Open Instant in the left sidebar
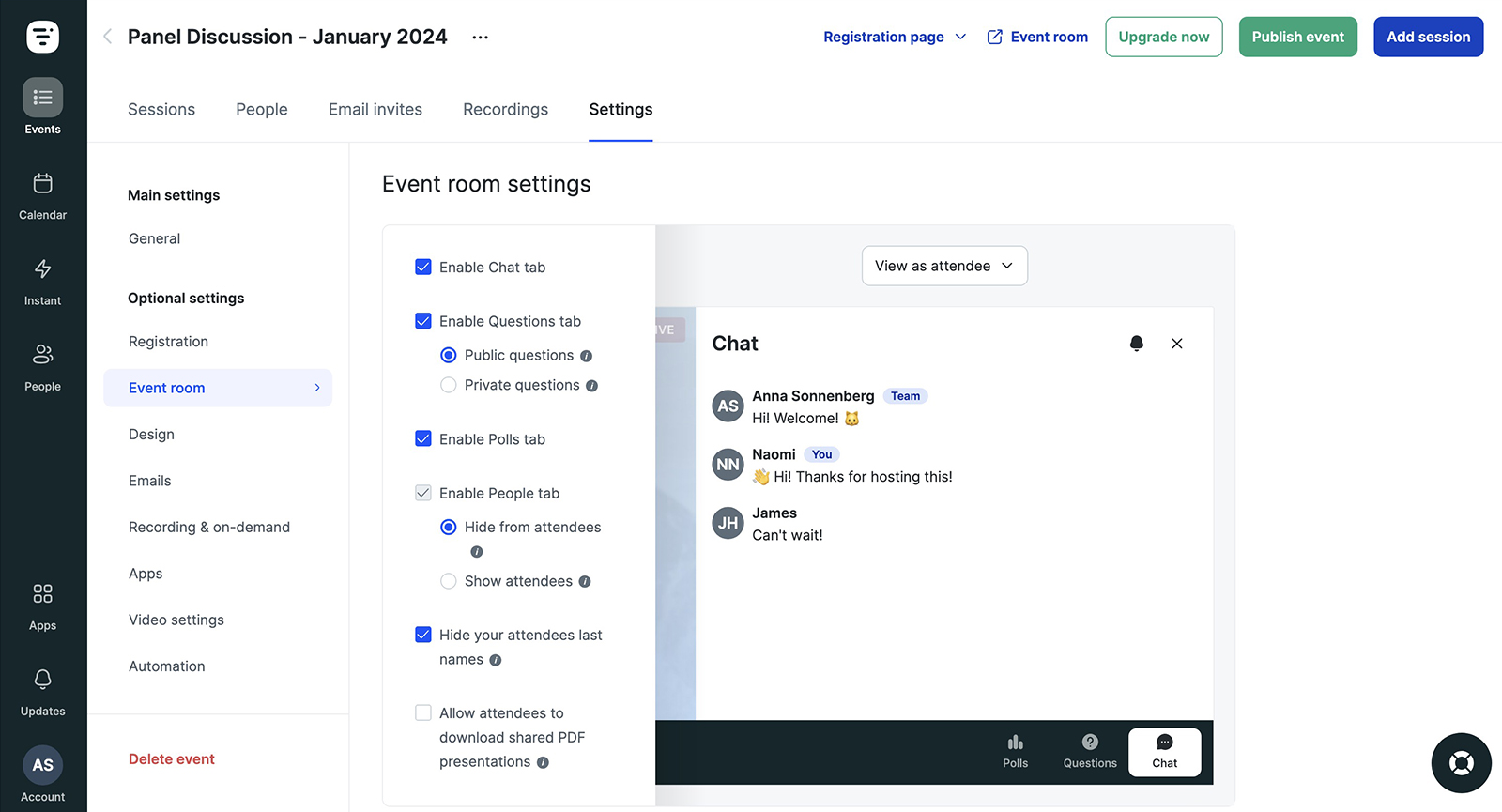Image resolution: width=1502 pixels, height=812 pixels. [x=42, y=282]
